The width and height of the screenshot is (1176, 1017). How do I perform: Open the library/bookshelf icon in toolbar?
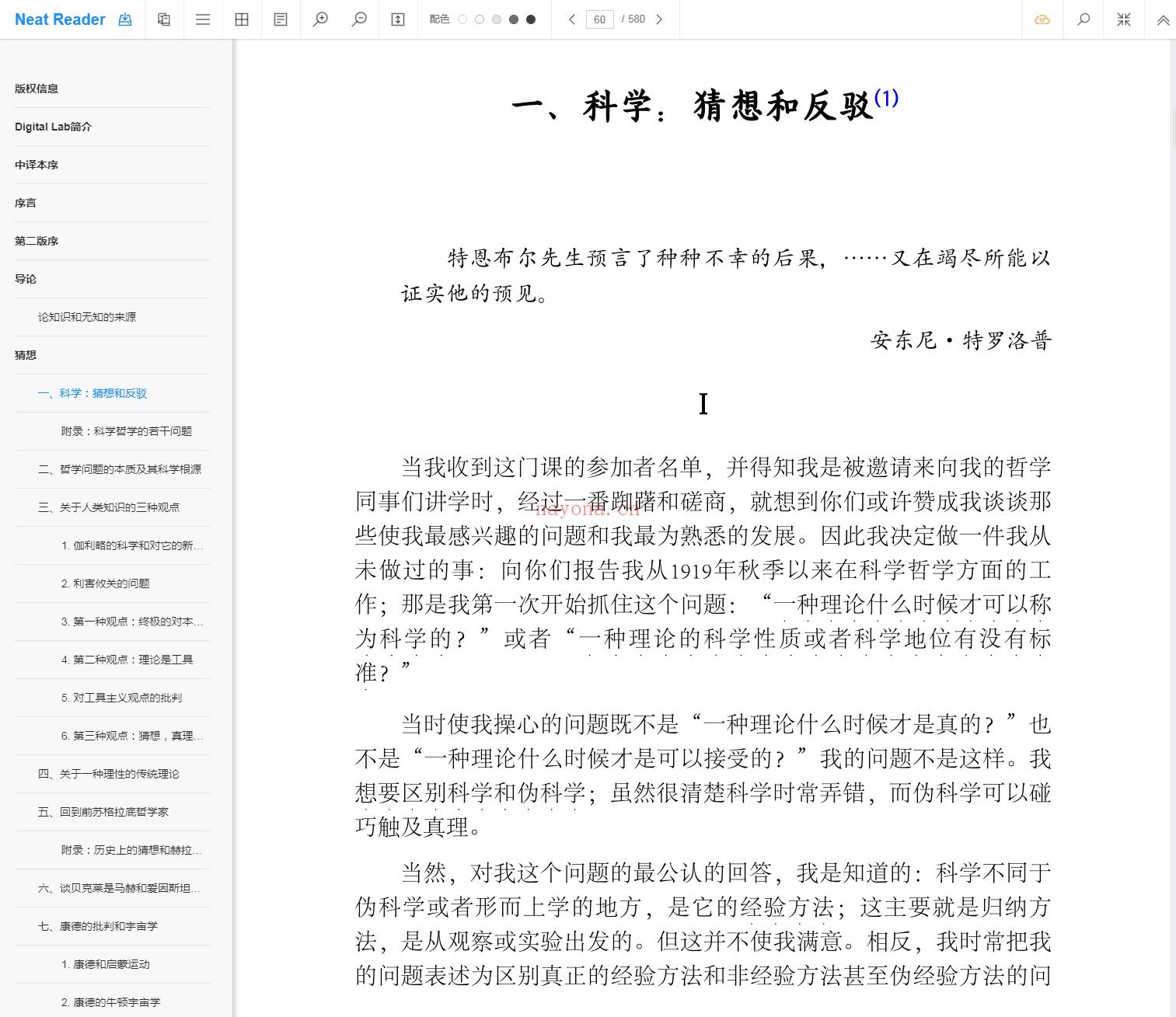164,19
